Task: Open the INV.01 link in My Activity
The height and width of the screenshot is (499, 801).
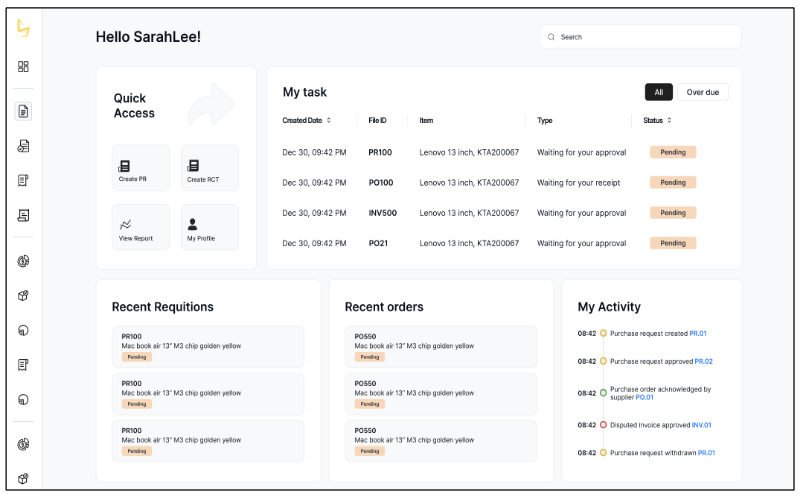Action: click(701, 425)
